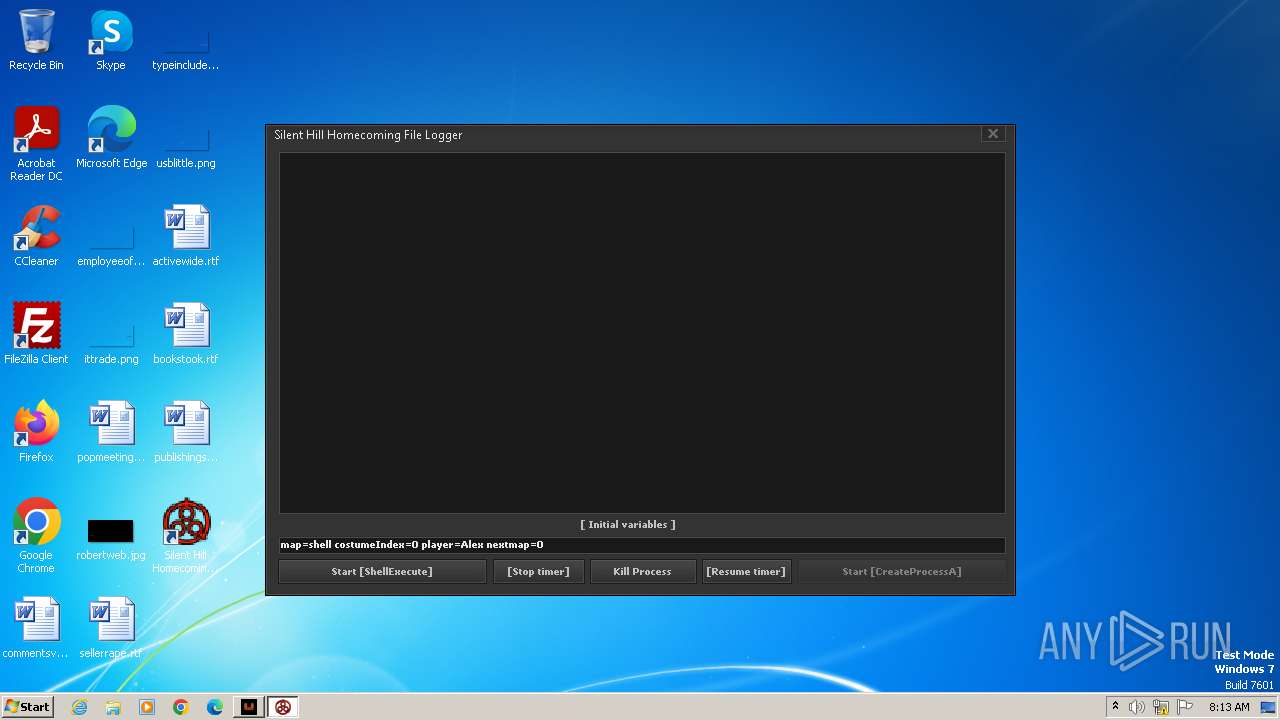
Task: Show hidden system tray icons
Action: [1115, 706]
